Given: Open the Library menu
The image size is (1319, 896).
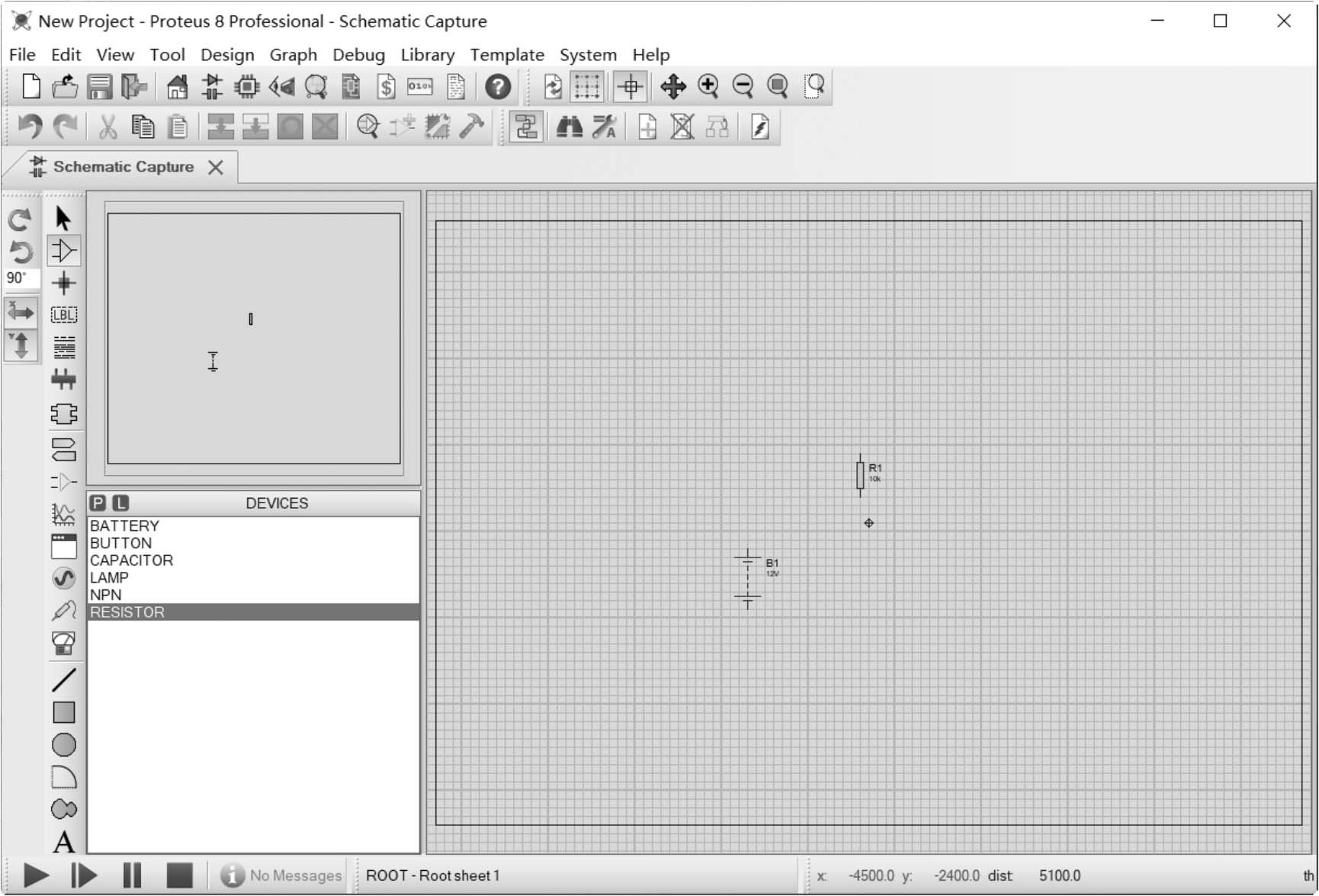Looking at the screenshot, I should [x=427, y=55].
